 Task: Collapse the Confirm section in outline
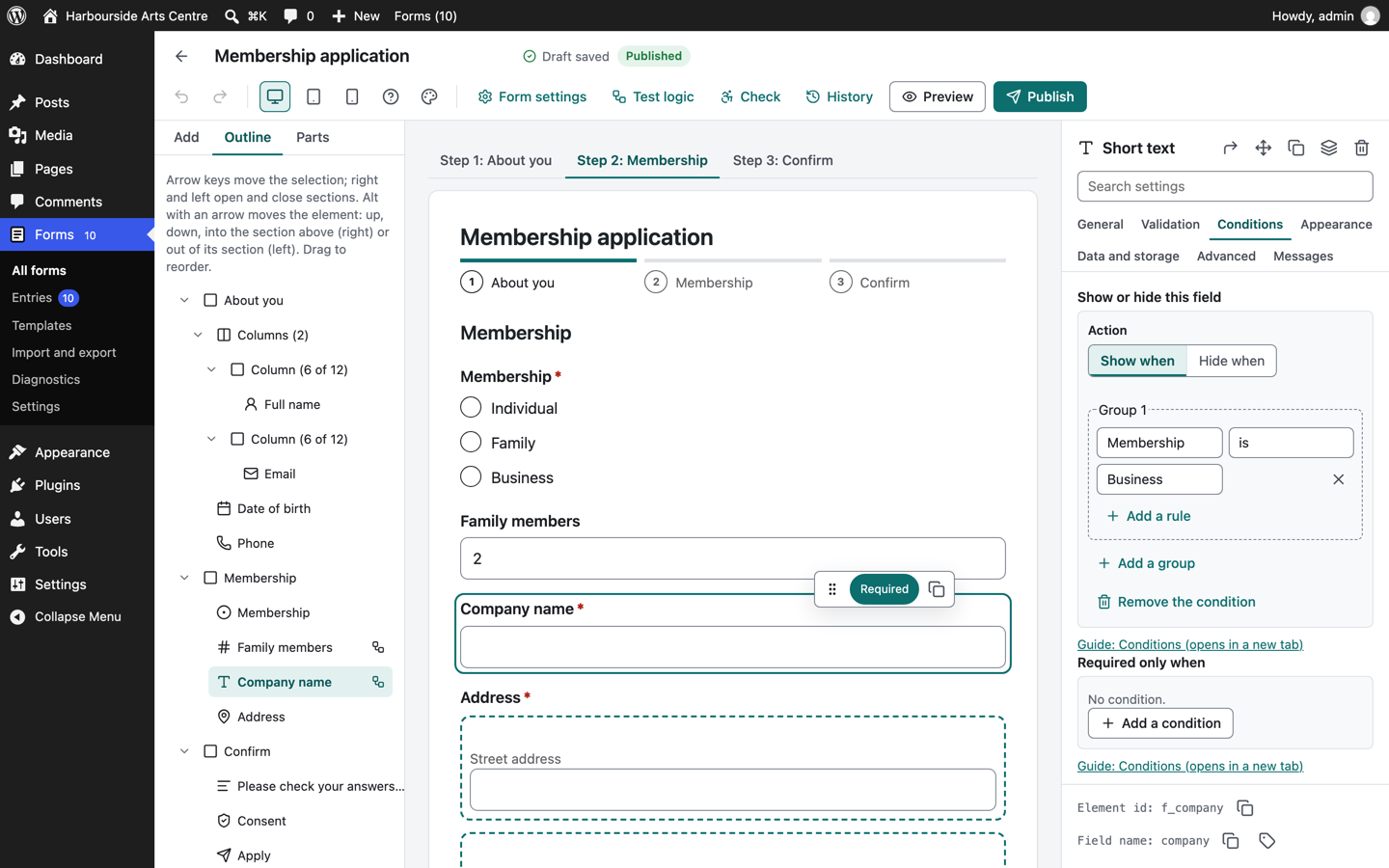[x=184, y=751]
